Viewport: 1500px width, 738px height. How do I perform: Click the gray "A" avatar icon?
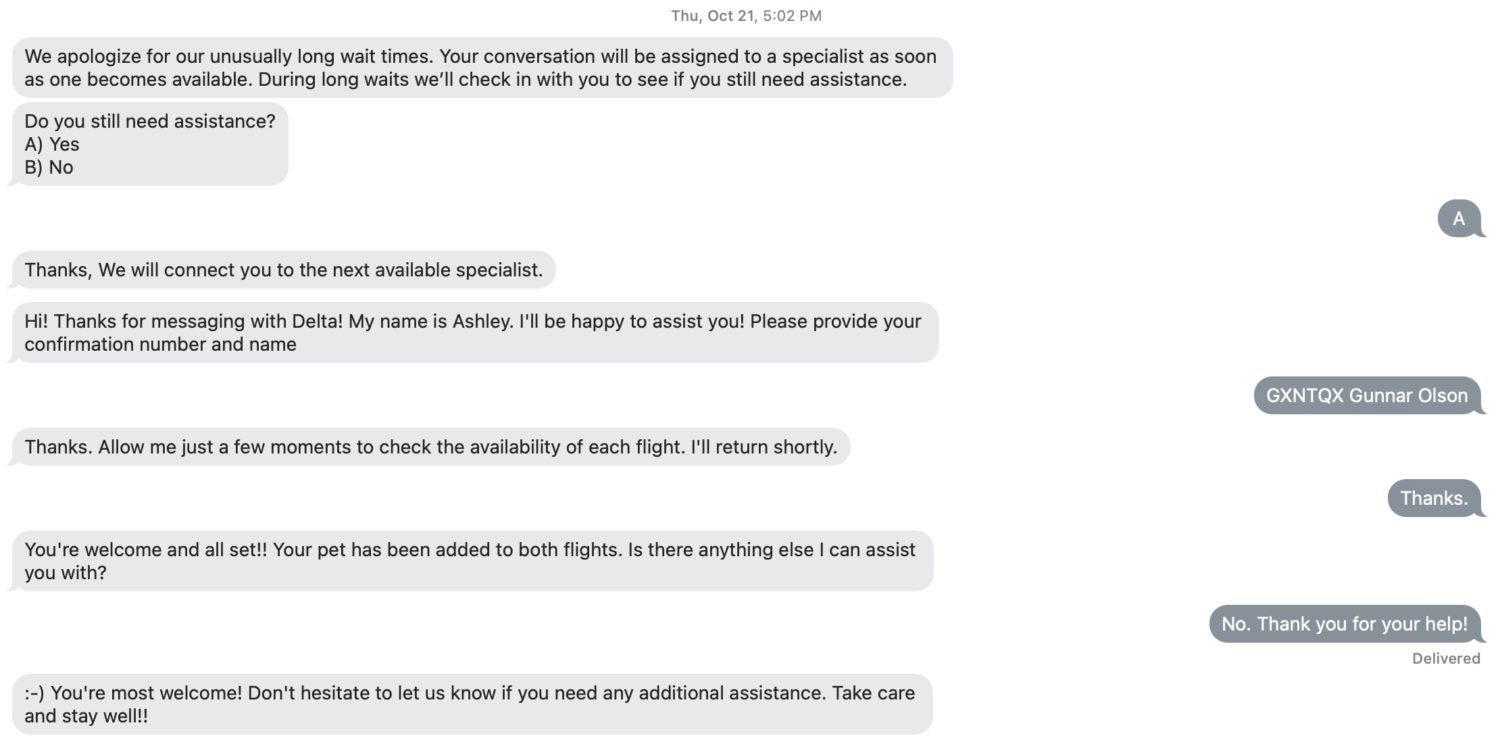tap(1460, 218)
